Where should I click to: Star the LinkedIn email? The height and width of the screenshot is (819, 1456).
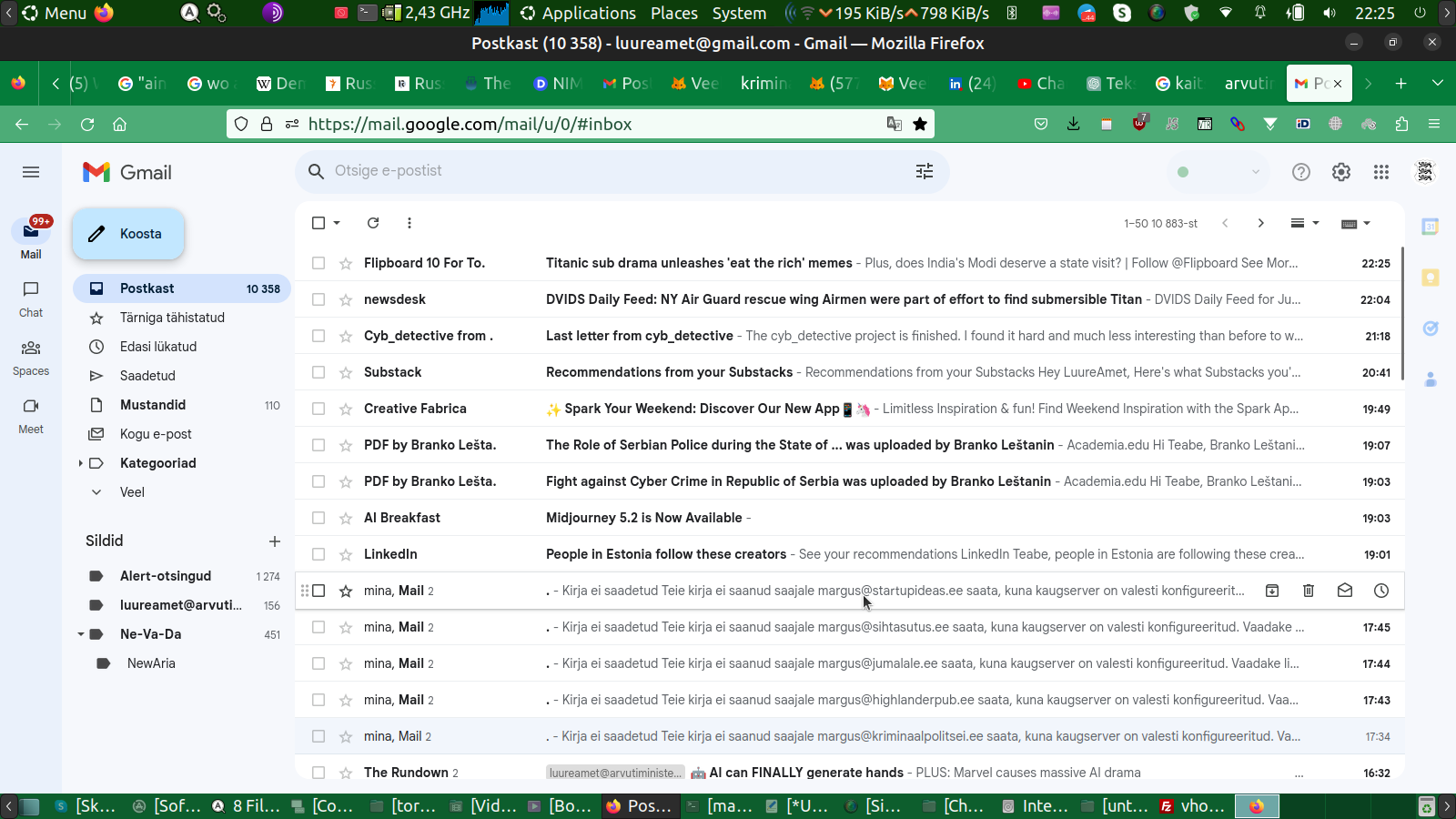pos(346,554)
